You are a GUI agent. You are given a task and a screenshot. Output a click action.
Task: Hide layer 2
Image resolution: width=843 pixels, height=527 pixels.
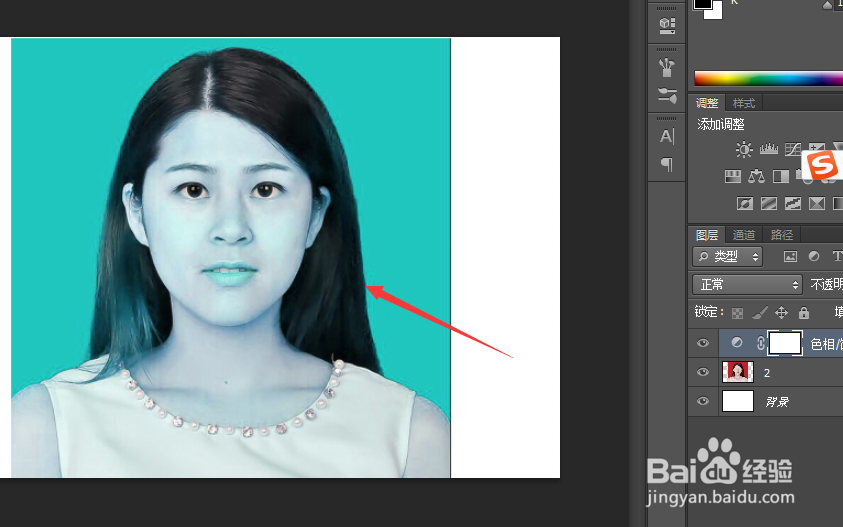pyautogui.click(x=703, y=372)
